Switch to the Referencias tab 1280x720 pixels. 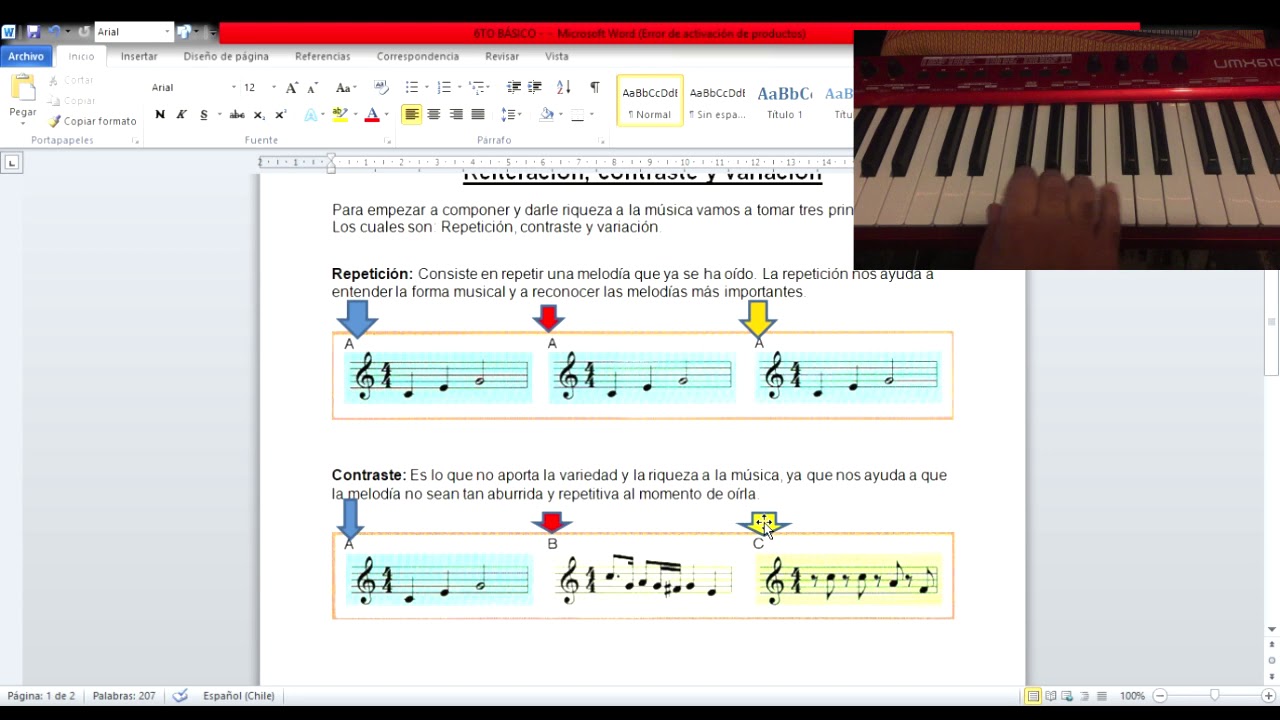(322, 57)
